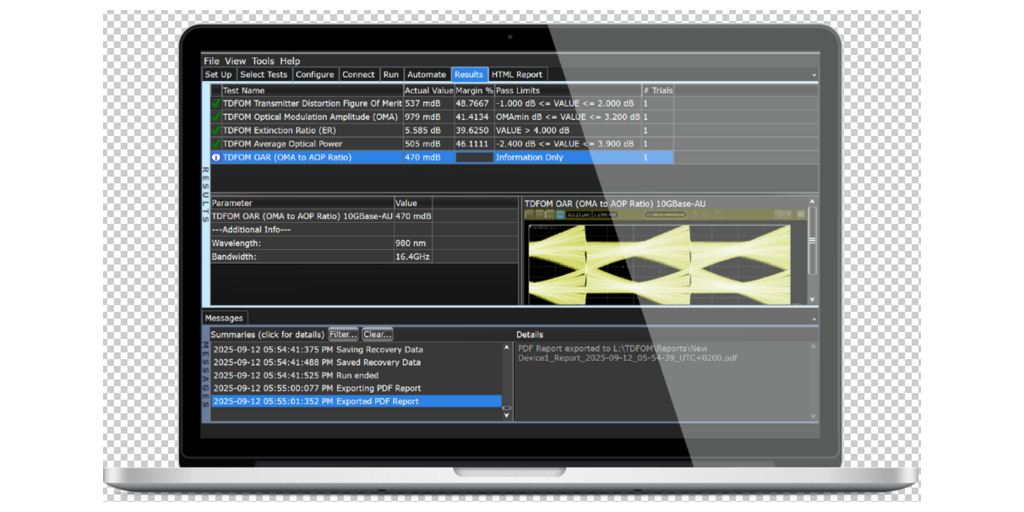Click the Filter... button in Messages

(x=343, y=334)
